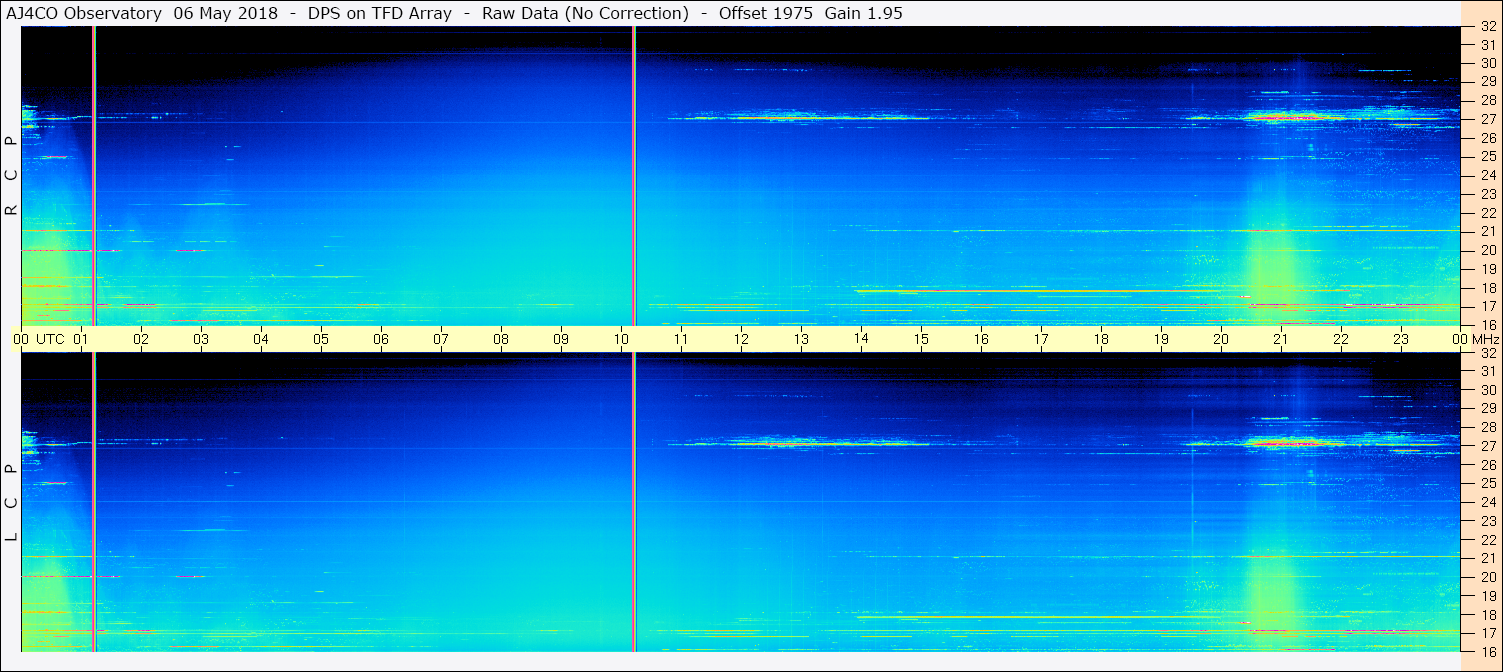Click the "27" MHz label of RCP panel
Viewport: 1503px width, 672px height.
tap(1487, 119)
